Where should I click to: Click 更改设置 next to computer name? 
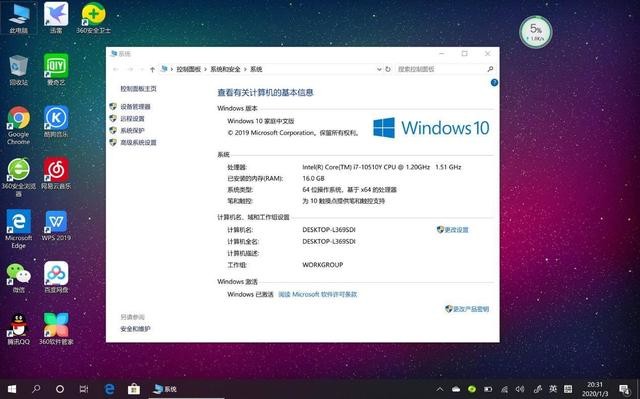(x=456, y=230)
